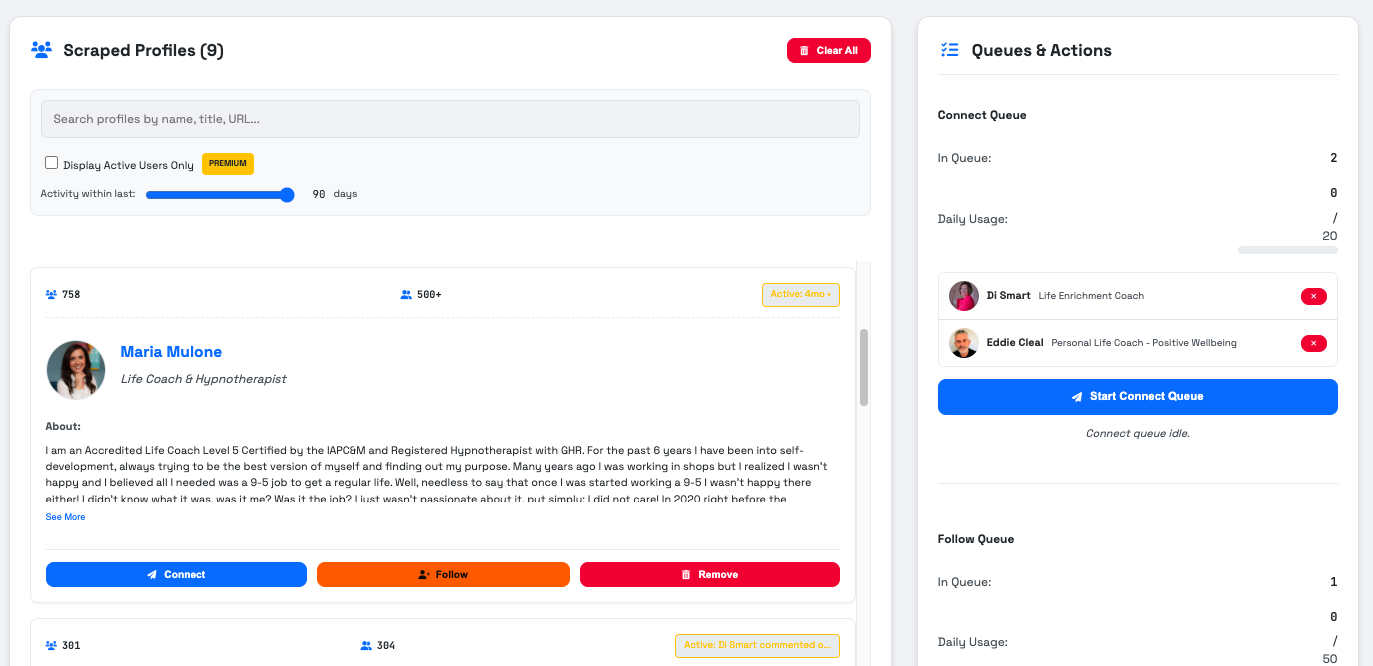Viewport: 1373px width, 666px height.
Task: Remove Eddie Cleal from the Connect Queue
Action: point(1313,343)
